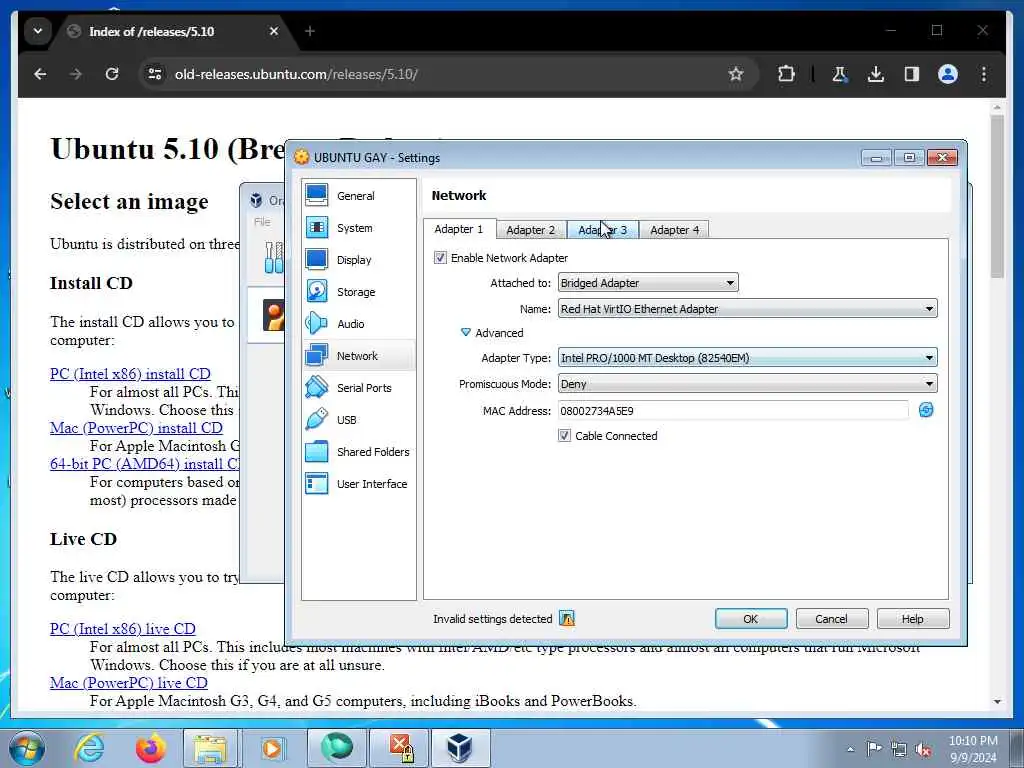Screen dimensions: 1024x768
Task: Open PC (Intel x86) install CD link
Action: pyautogui.click(x=131, y=374)
